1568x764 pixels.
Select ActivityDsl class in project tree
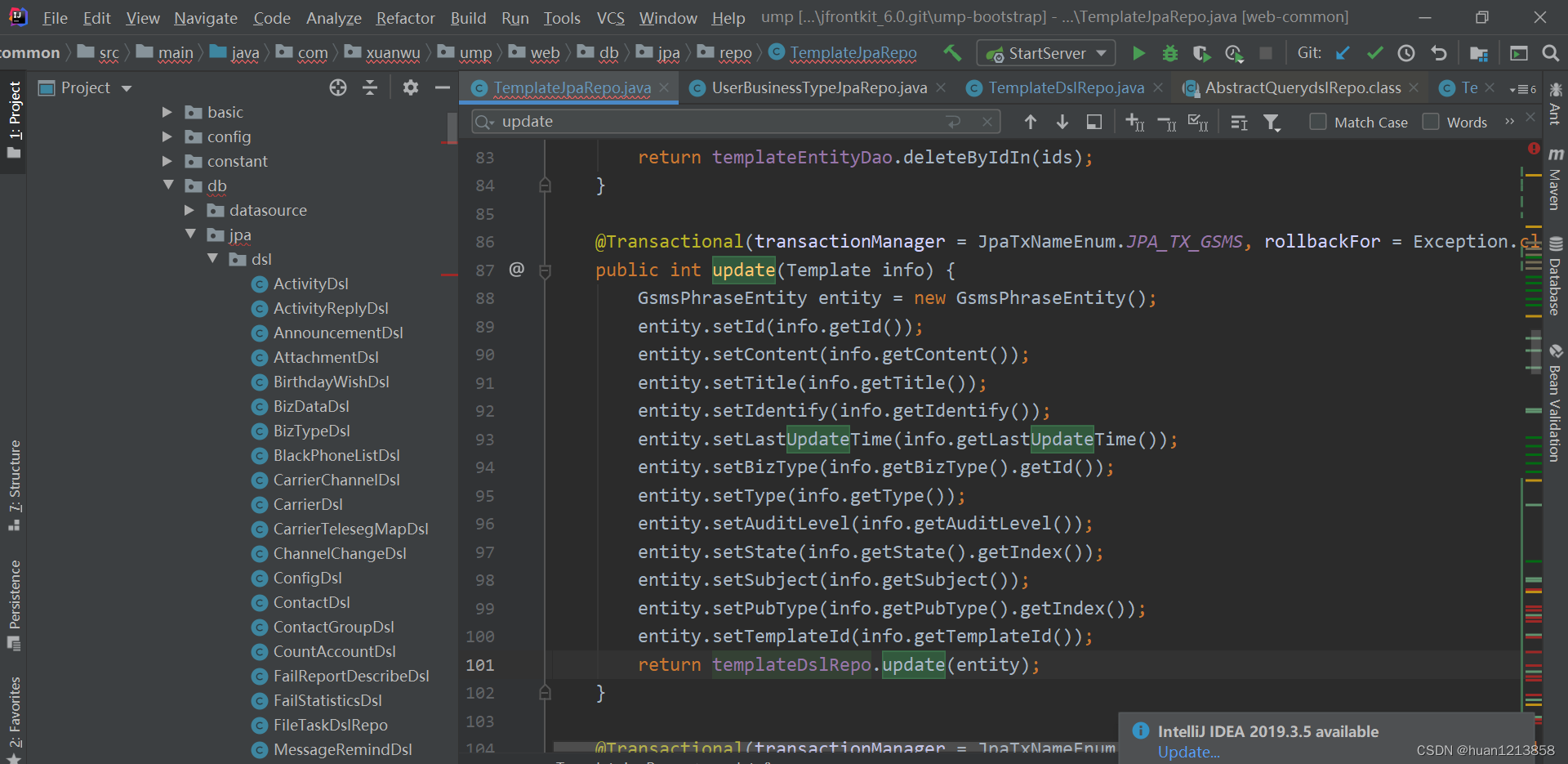coord(310,284)
